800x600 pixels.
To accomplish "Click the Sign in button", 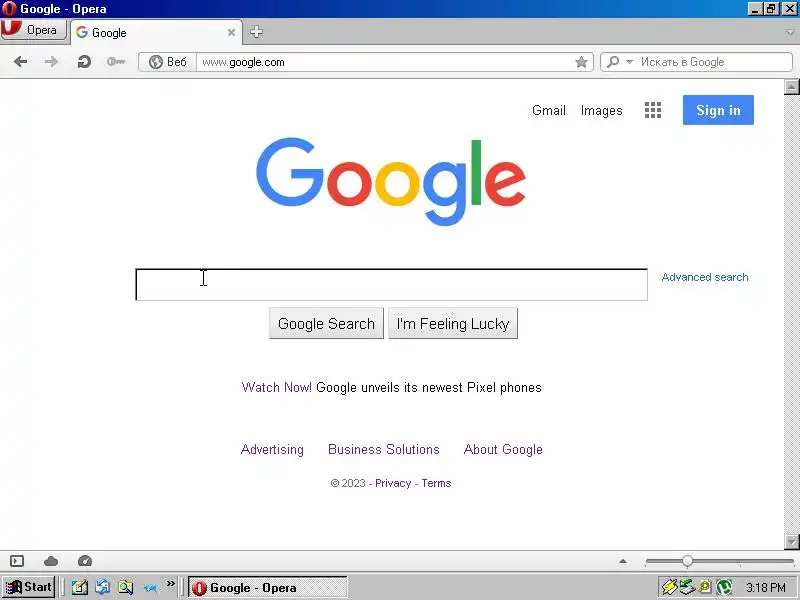I will tap(718, 110).
